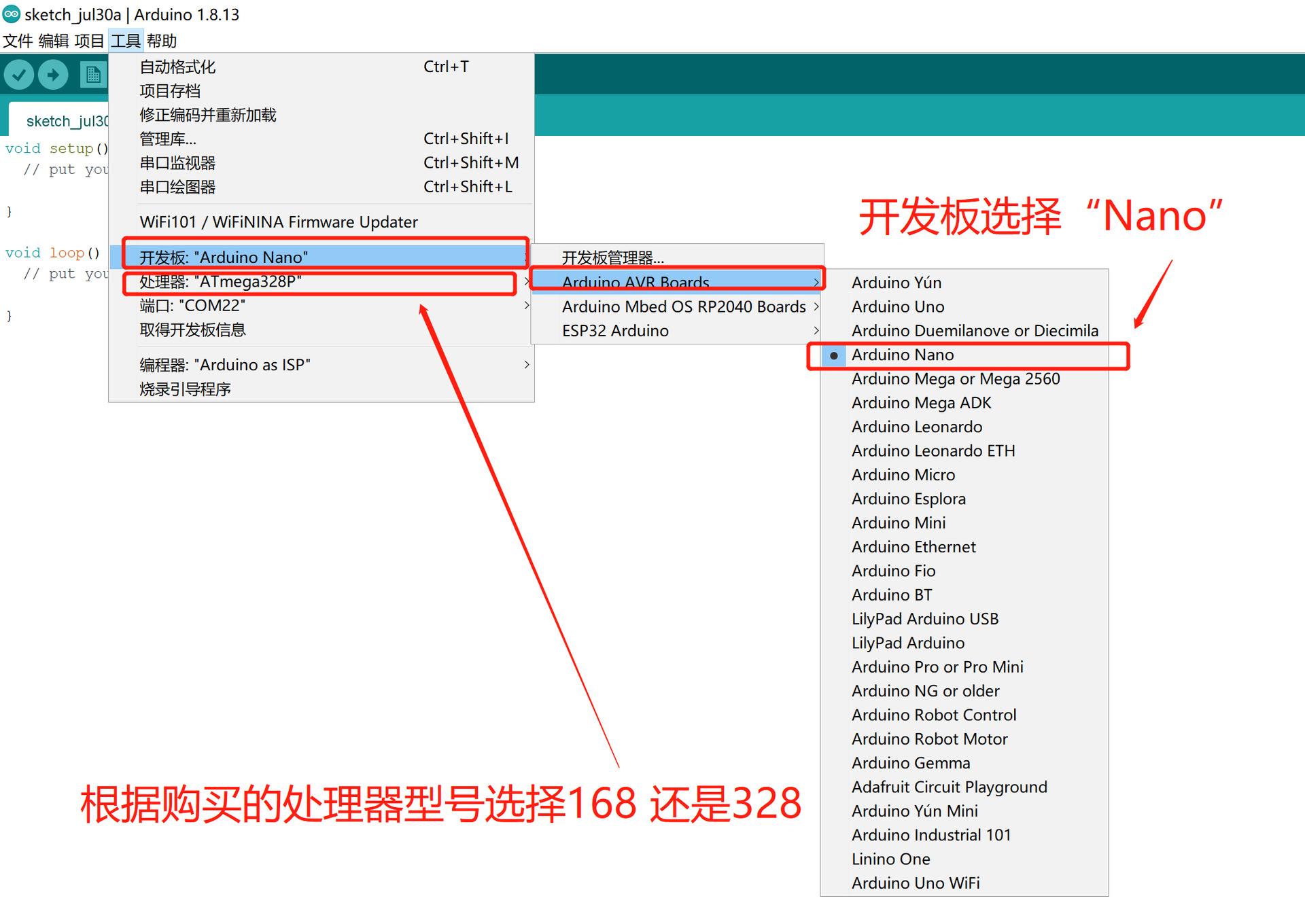Open 开发板管理器 boards manager
This screenshot has height=924, width=1305.
[612, 257]
